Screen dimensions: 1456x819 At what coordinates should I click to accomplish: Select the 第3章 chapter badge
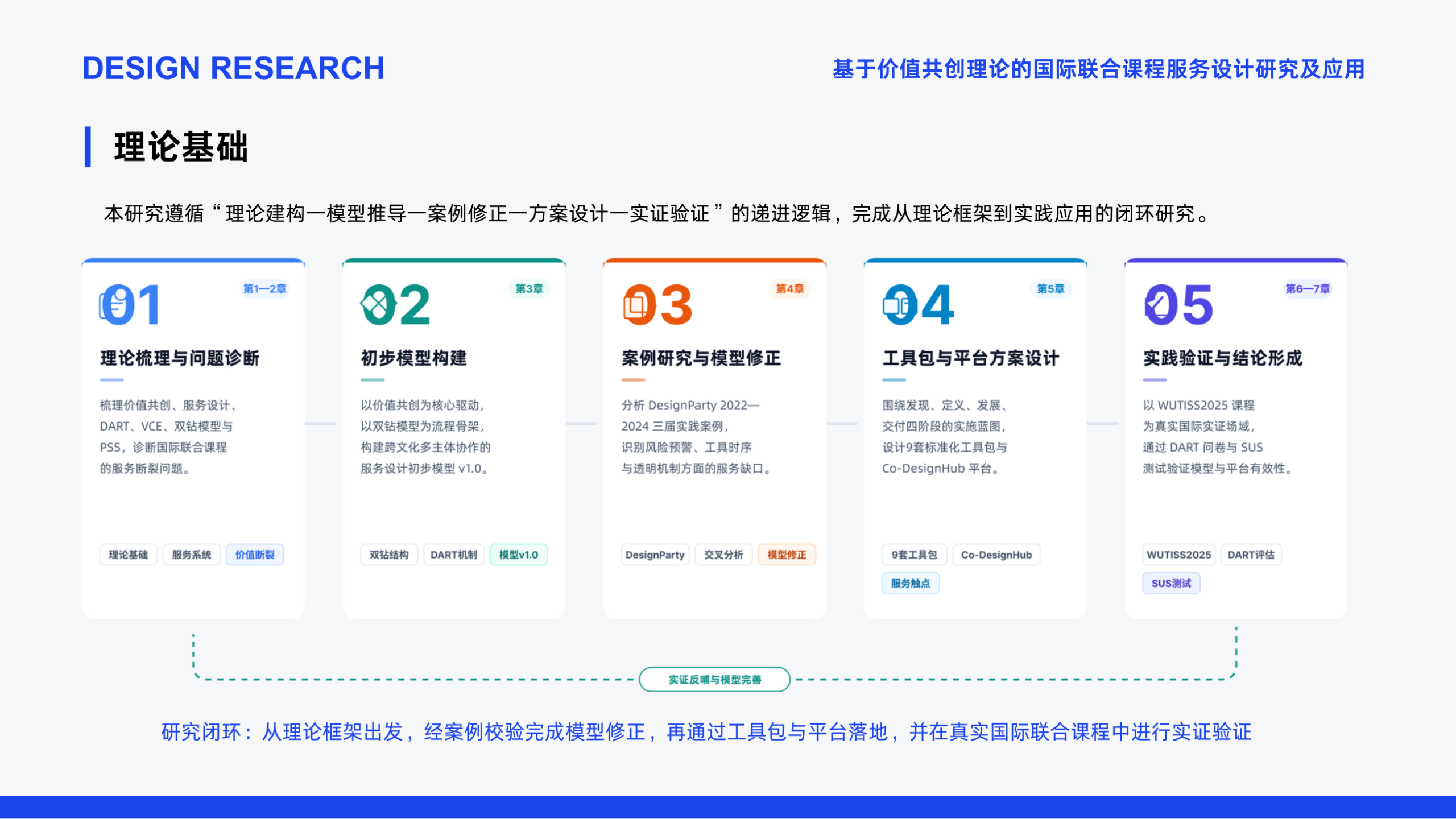pyautogui.click(x=529, y=289)
